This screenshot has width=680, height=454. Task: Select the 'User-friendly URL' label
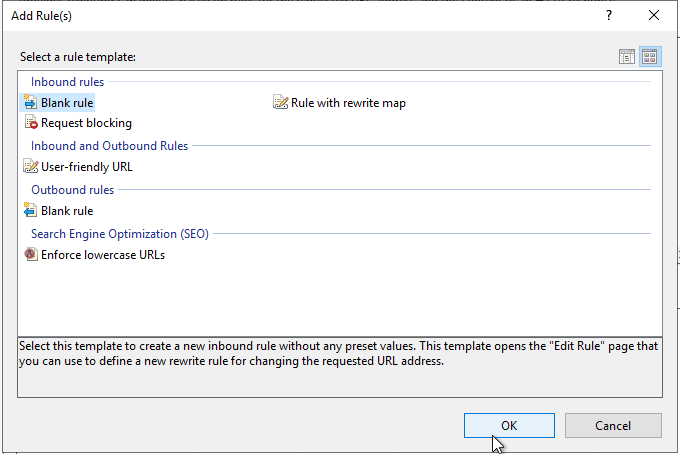click(x=87, y=167)
